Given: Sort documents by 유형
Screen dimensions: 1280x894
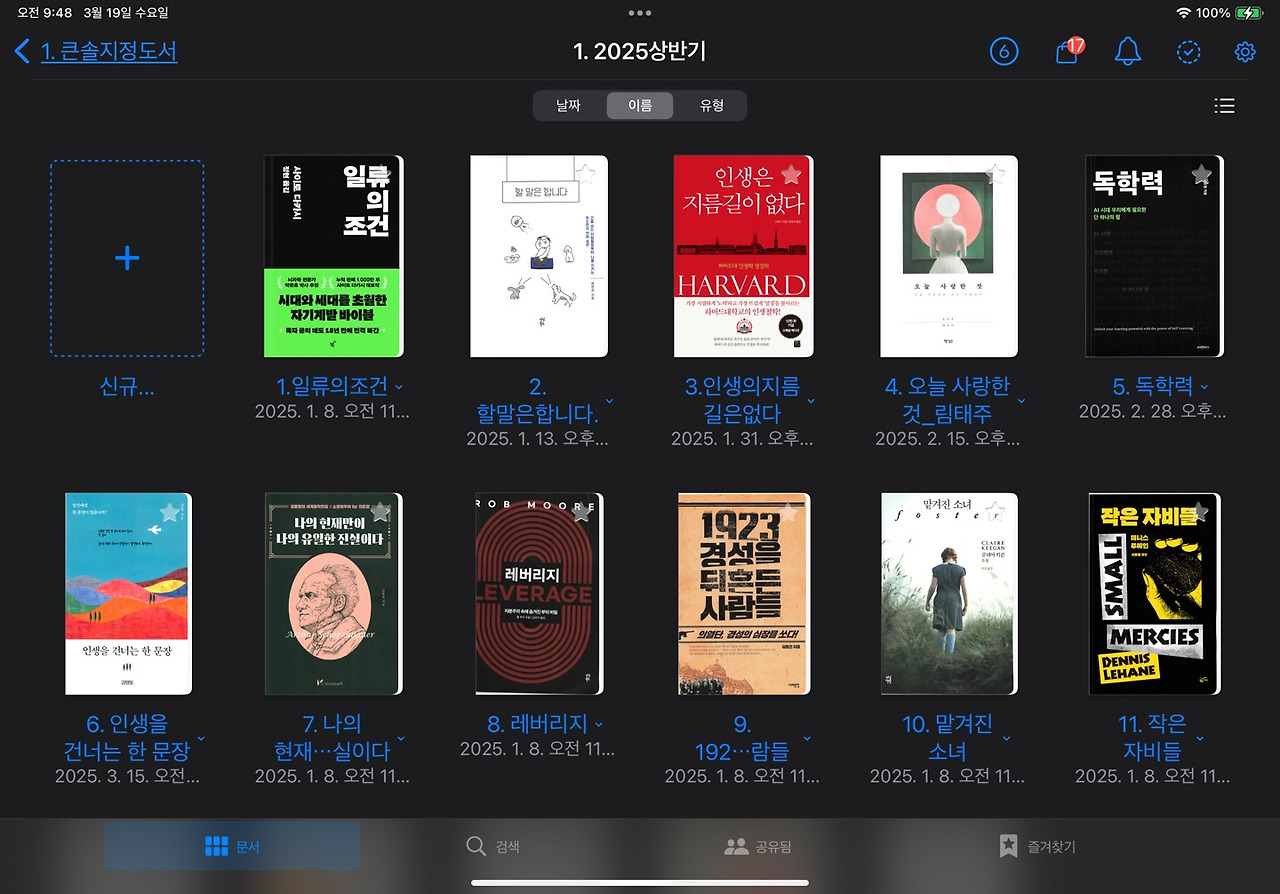Looking at the screenshot, I should point(711,106).
